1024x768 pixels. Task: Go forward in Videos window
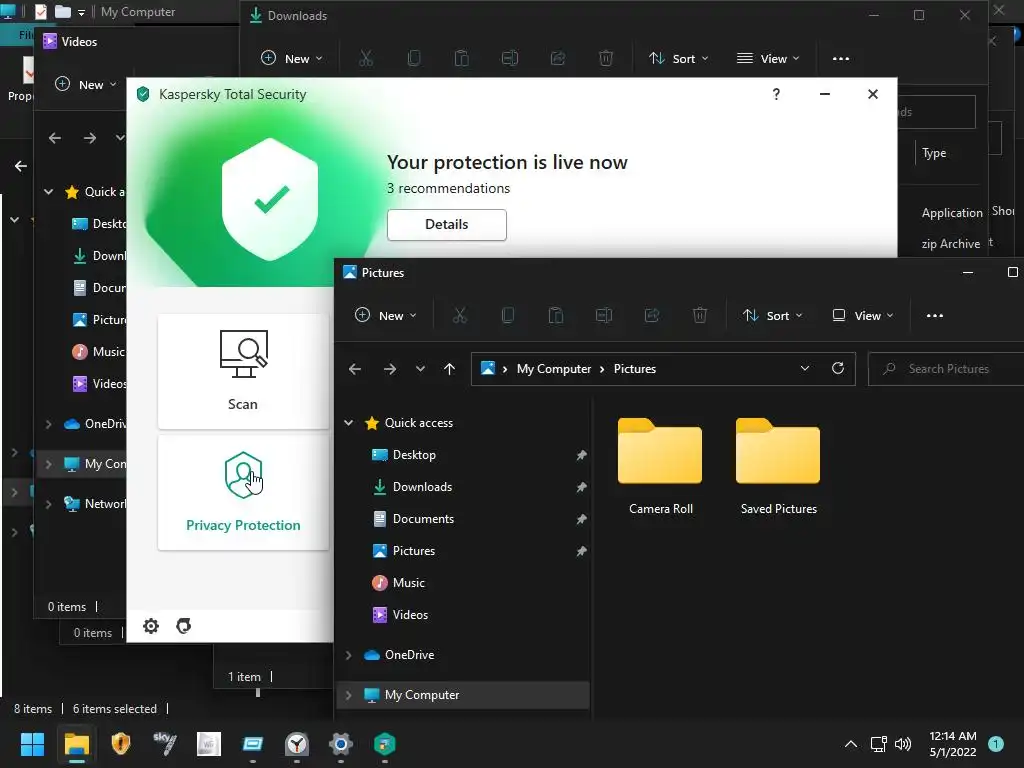(90, 138)
